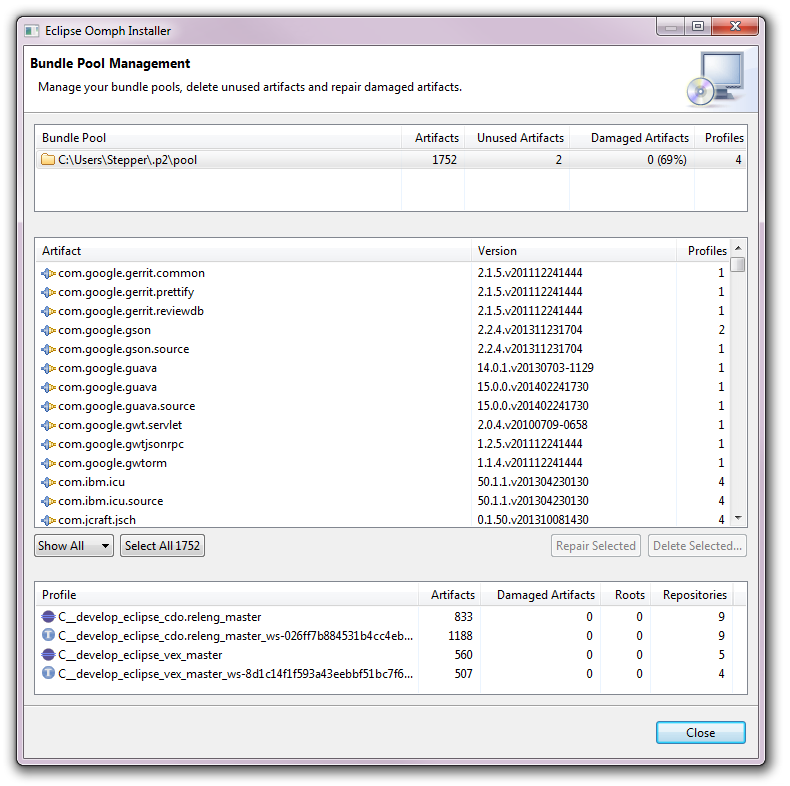
Task: Click version 1.2.5.v201112241444 cell
Action: pos(530,444)
